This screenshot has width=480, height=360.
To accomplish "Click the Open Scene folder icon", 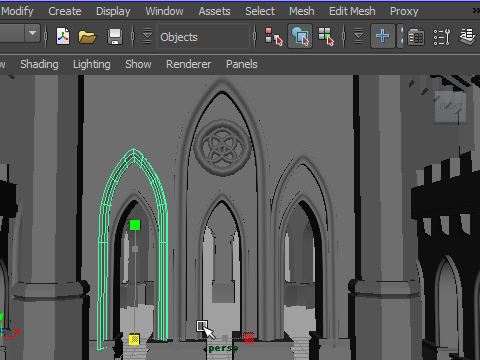I will (x=87, y=37).
